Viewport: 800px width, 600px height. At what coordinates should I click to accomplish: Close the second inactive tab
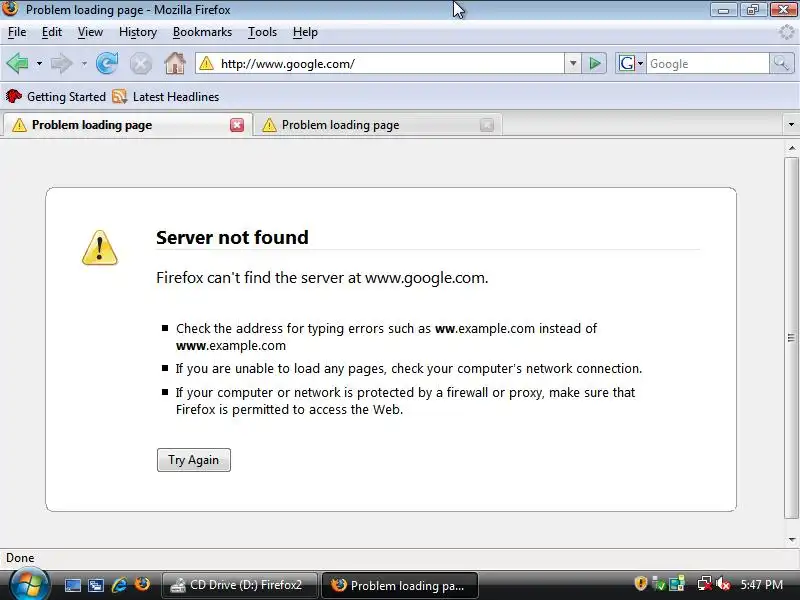click(487, 125)
